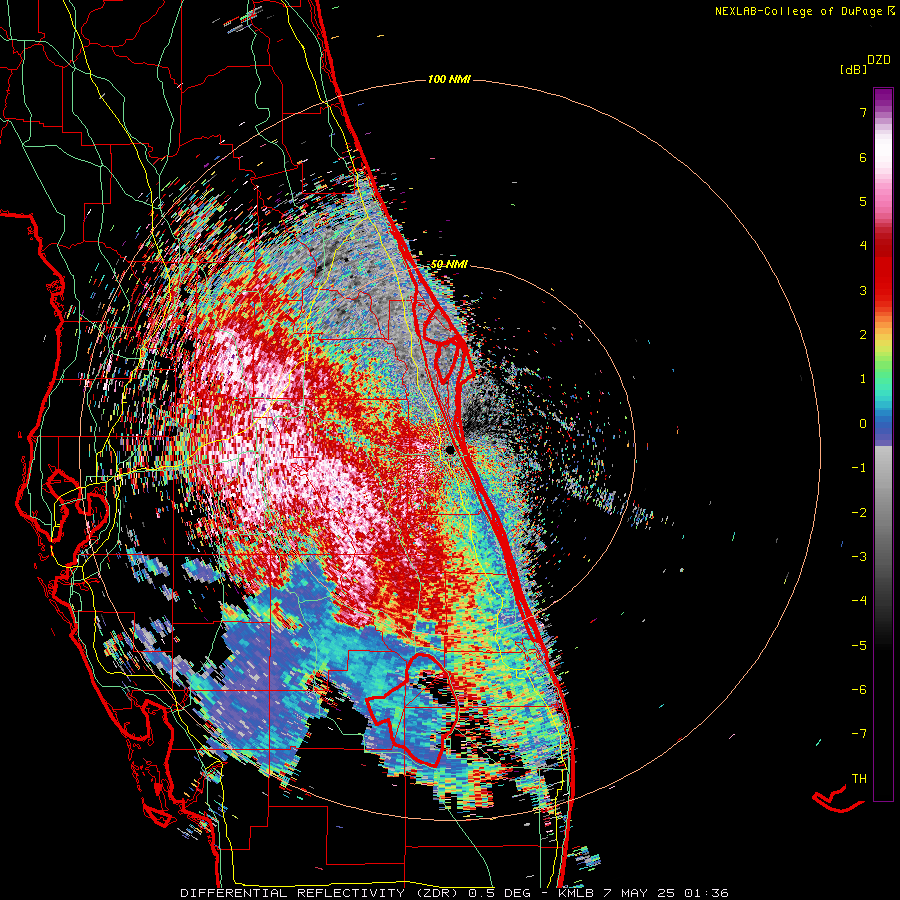Click the 7 tick label on color scale
900x900 pixels.
863,112
